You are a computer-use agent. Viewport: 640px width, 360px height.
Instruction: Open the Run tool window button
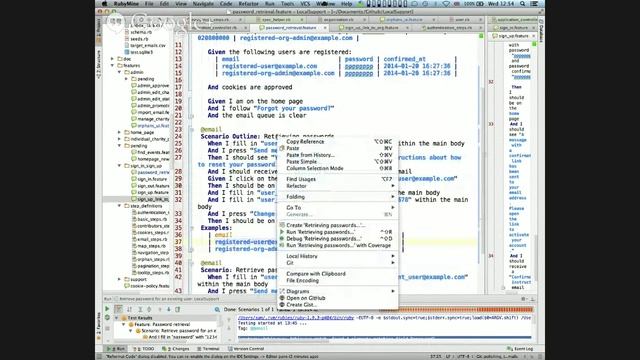[116, 349]
